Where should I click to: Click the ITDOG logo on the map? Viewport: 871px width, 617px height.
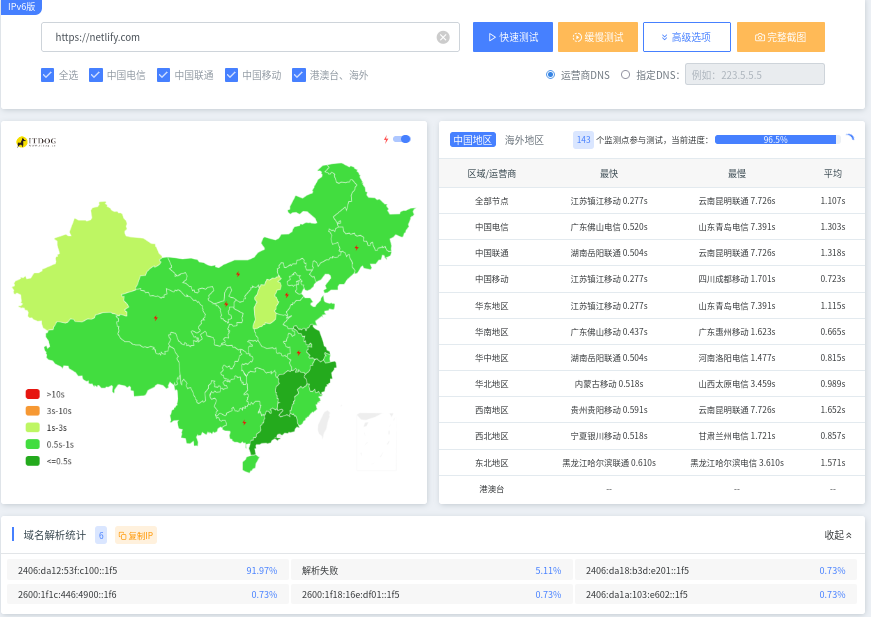pos(37,142)
